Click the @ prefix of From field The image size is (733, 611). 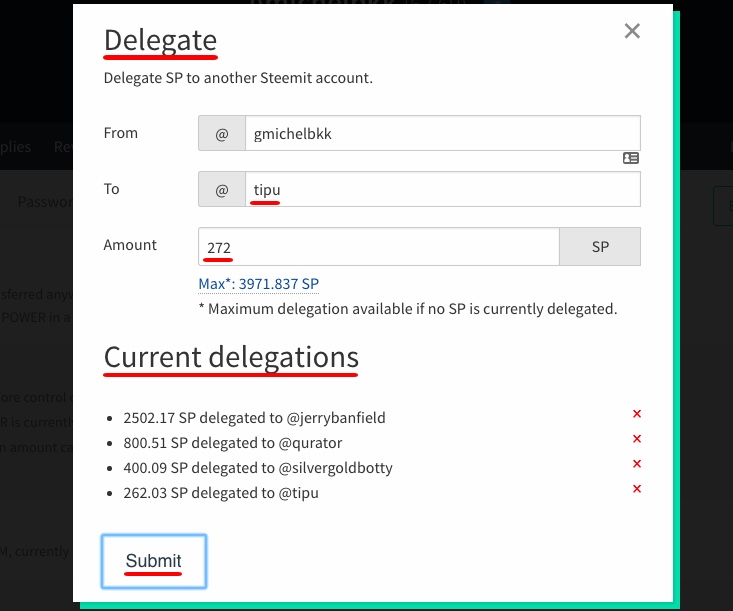point(222,133)
